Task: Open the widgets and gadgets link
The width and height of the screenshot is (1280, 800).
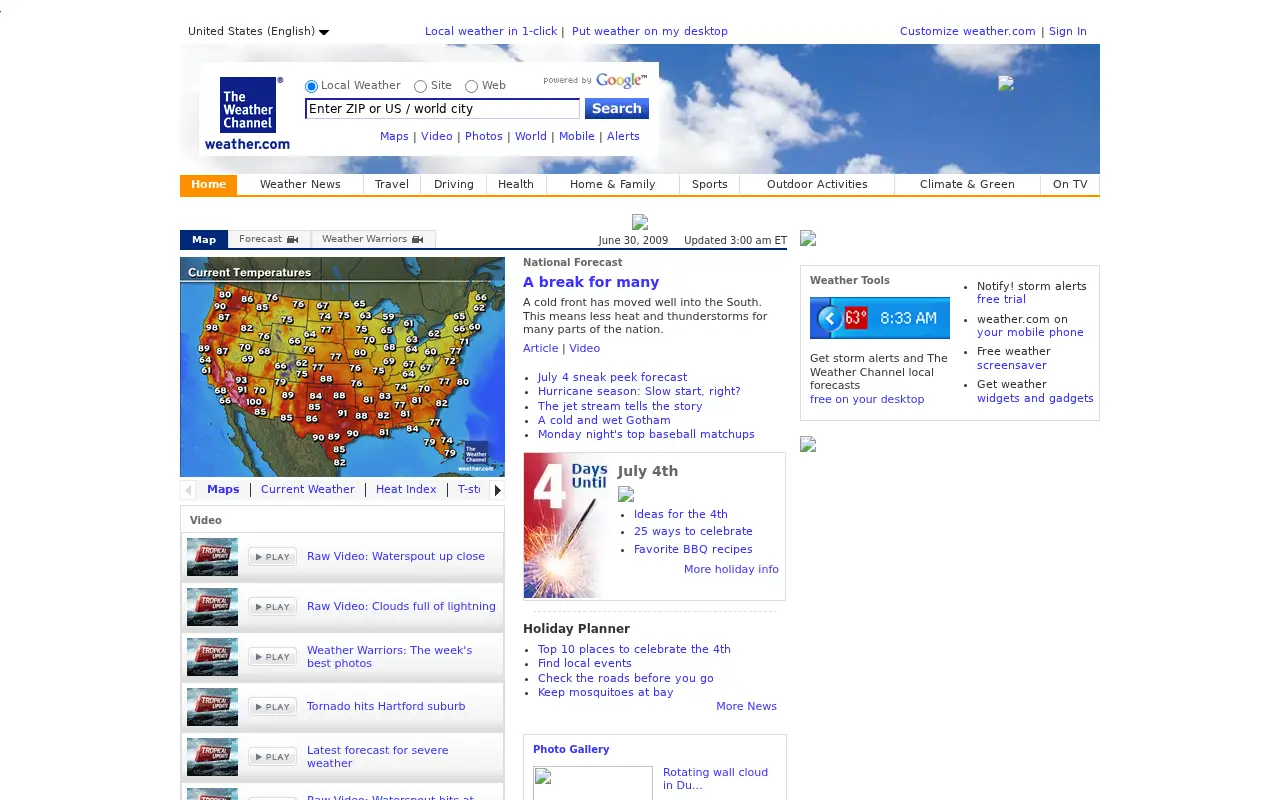Action: point(1035,398)
